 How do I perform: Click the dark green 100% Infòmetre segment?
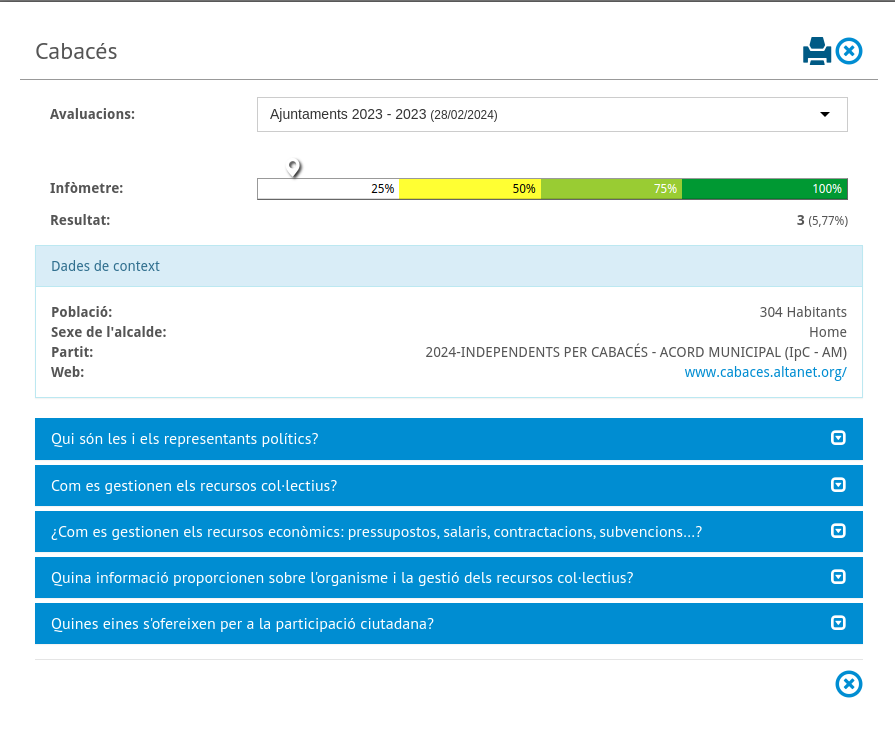764,189
